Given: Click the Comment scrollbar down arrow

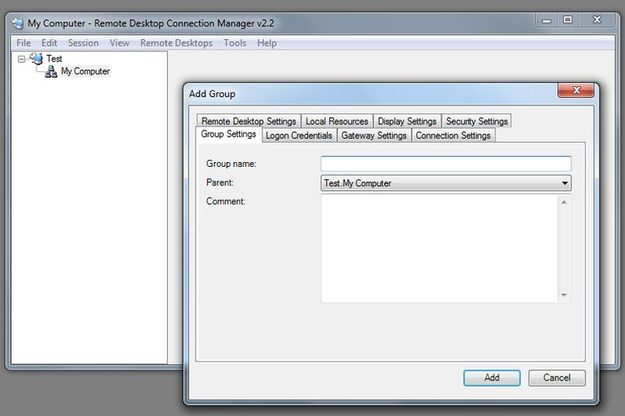Looking at the screenshot, I should 564,295.
